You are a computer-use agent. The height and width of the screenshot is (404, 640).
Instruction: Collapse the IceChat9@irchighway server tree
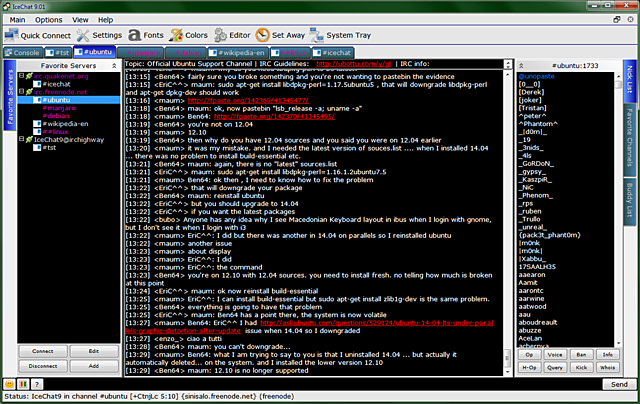coord(22,140)
